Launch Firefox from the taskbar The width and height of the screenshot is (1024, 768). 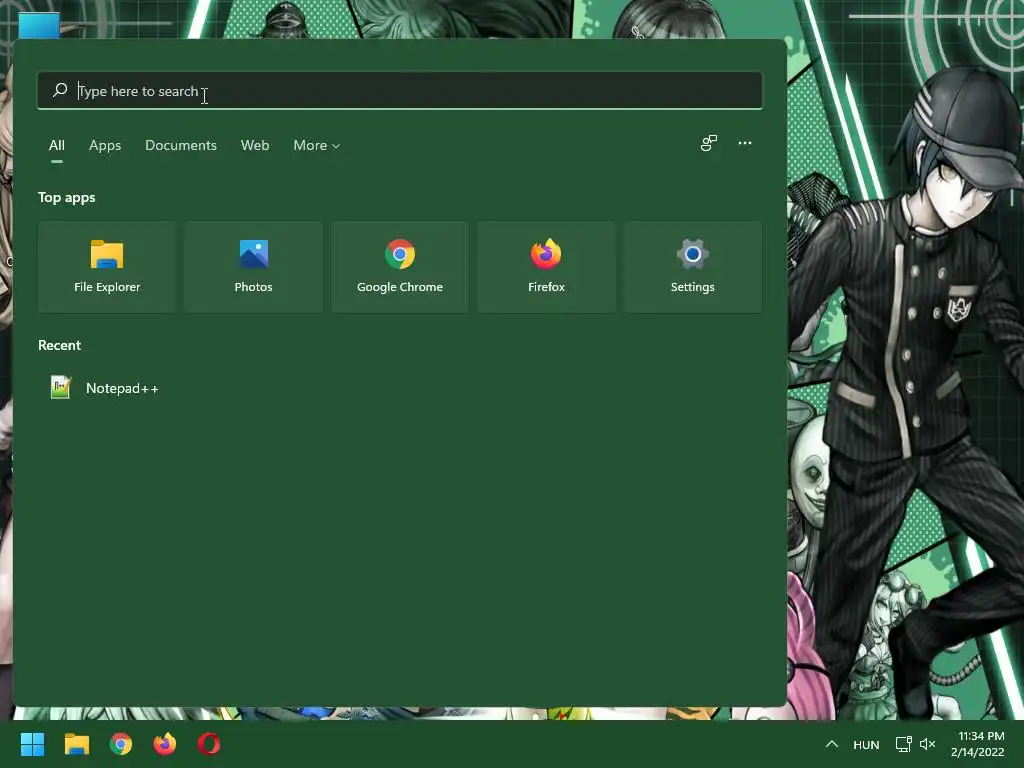tap(165, 744)
